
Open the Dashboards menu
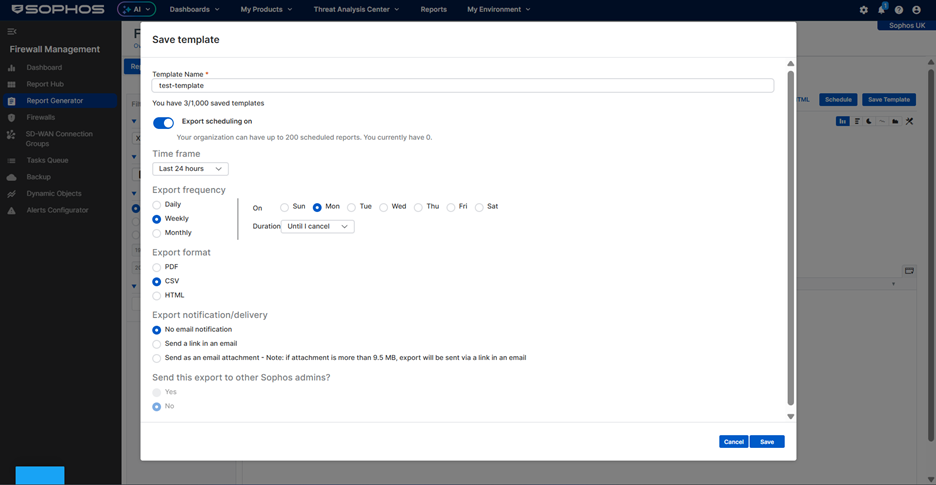tap(194, 9)
